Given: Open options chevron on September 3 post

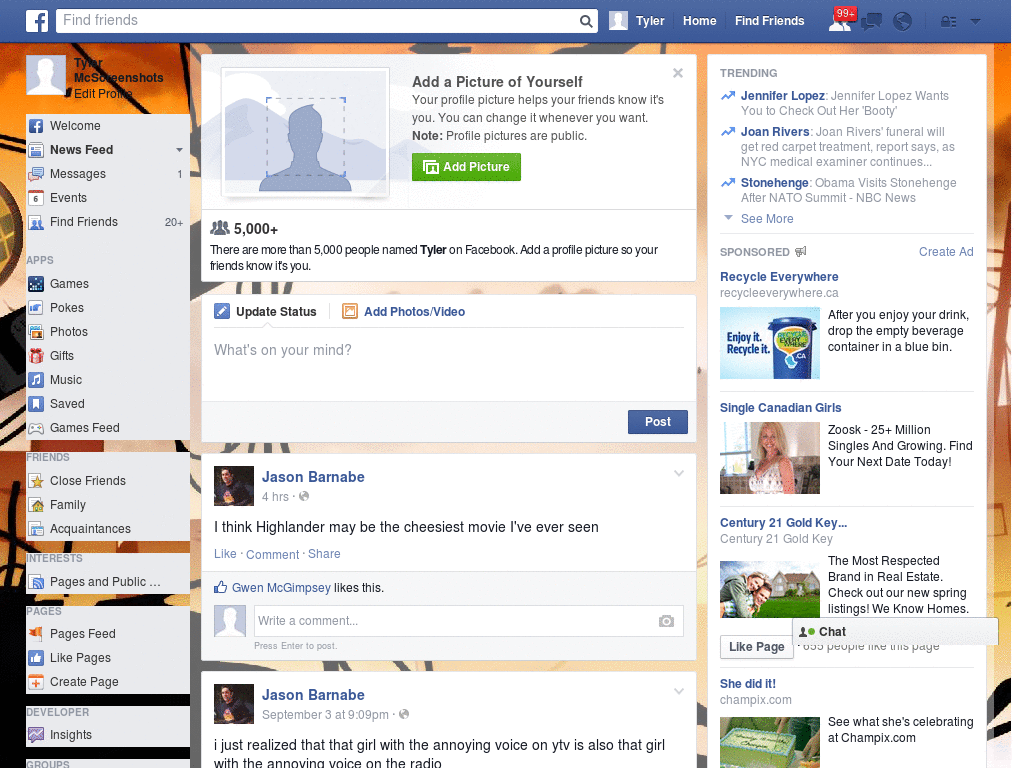Looking at the screenshot, I should (x=679, y=691).
